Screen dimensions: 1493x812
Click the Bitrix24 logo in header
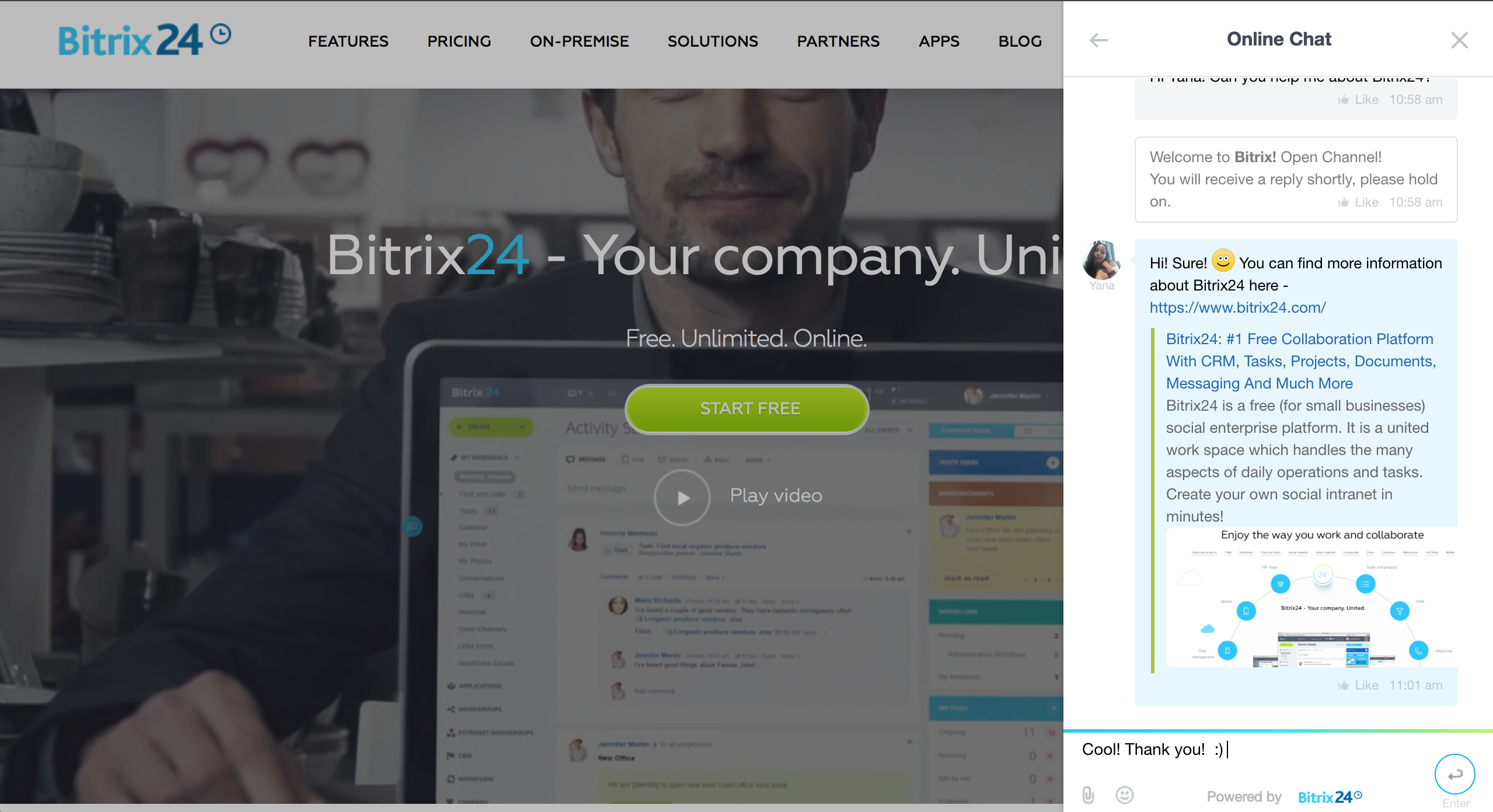point(144,40)
